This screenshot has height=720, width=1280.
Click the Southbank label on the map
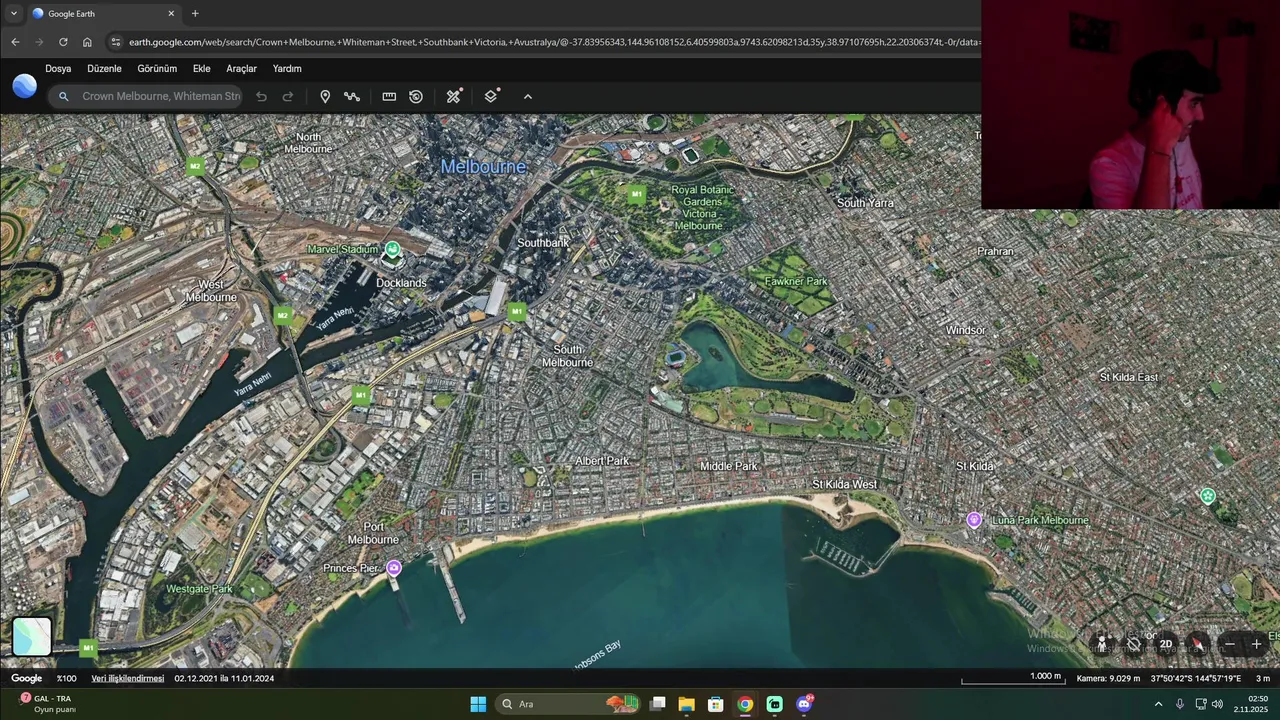(x=543, y=243)
